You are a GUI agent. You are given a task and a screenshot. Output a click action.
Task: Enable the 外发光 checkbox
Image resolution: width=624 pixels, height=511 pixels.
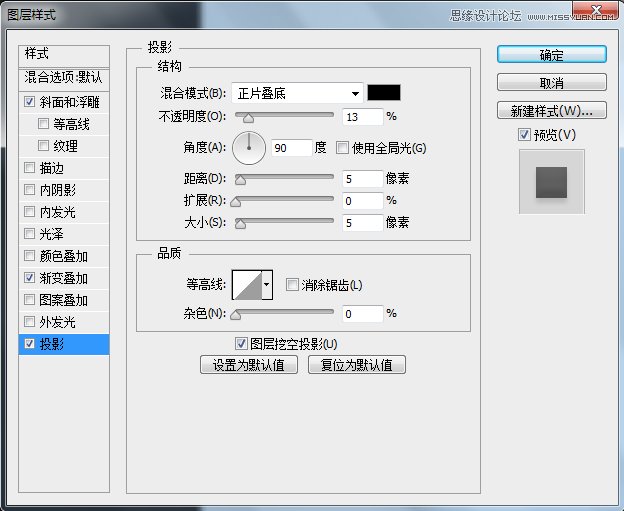(x=29, y=321)
